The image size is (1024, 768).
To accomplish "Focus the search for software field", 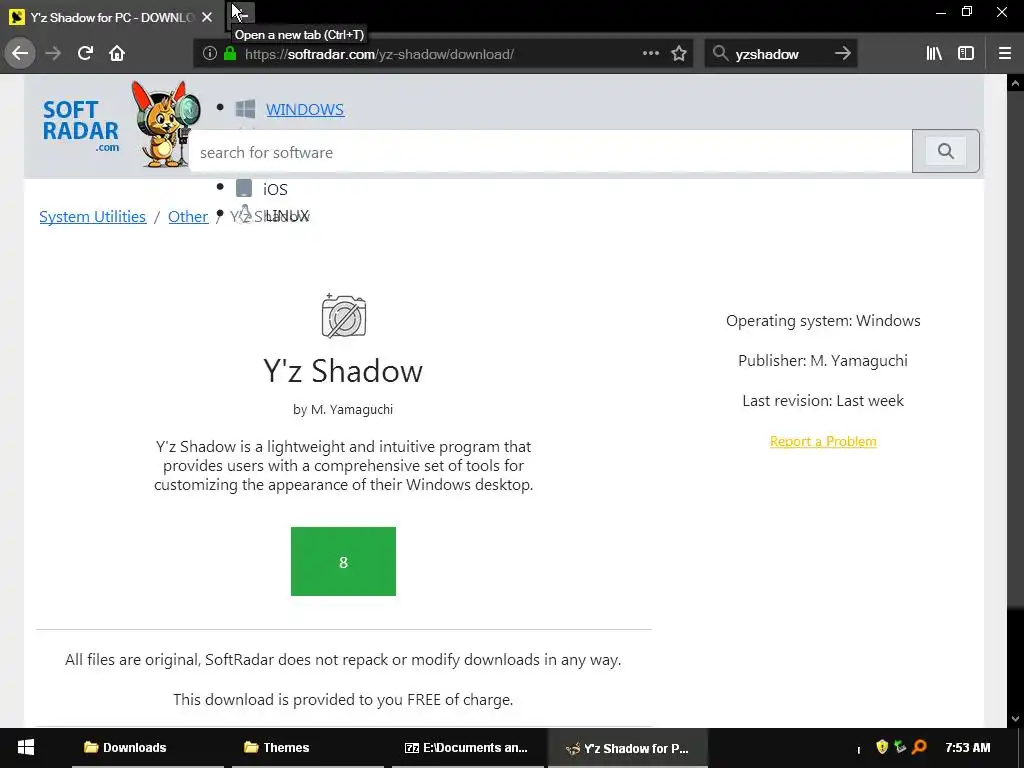I will pyautogui.click(x=551, y=152).
